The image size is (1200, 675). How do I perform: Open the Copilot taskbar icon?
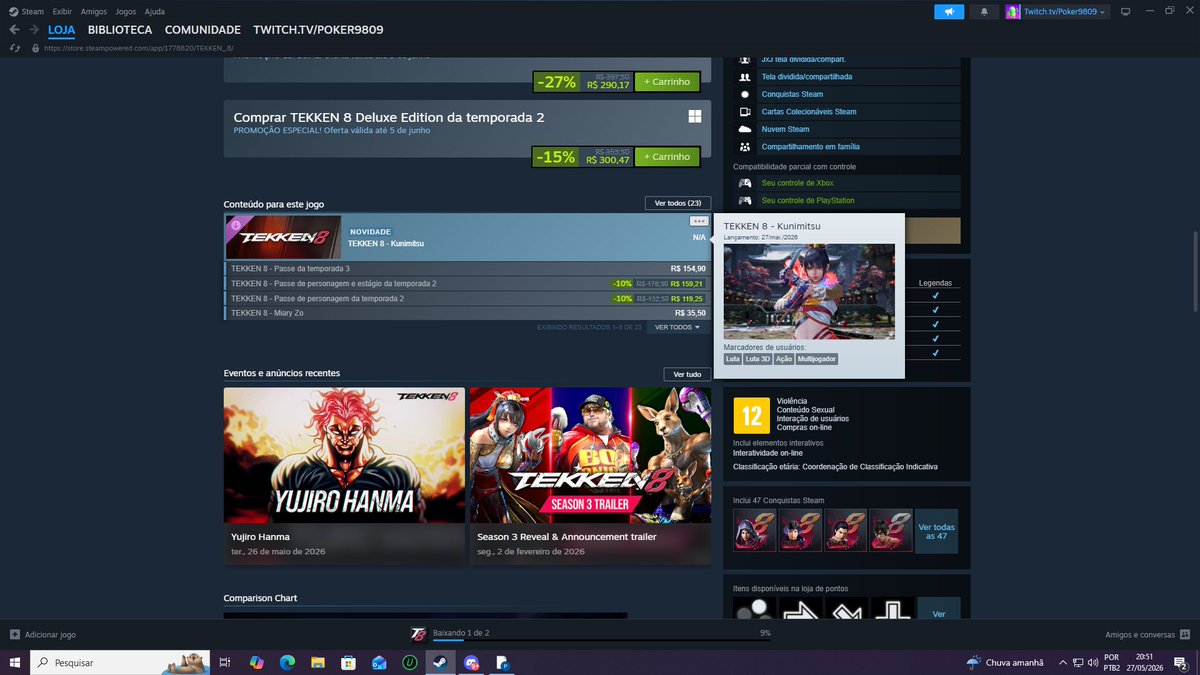tap(256, 662)
